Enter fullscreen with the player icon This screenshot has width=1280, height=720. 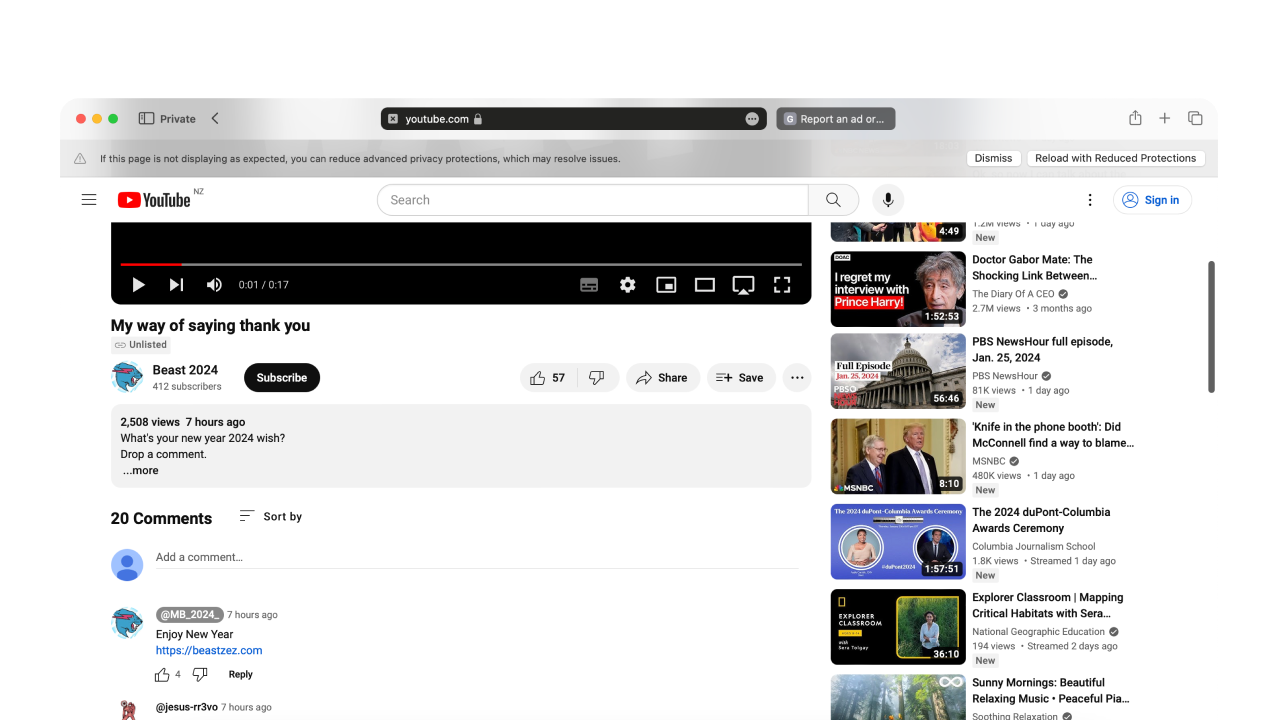(782, 284)
